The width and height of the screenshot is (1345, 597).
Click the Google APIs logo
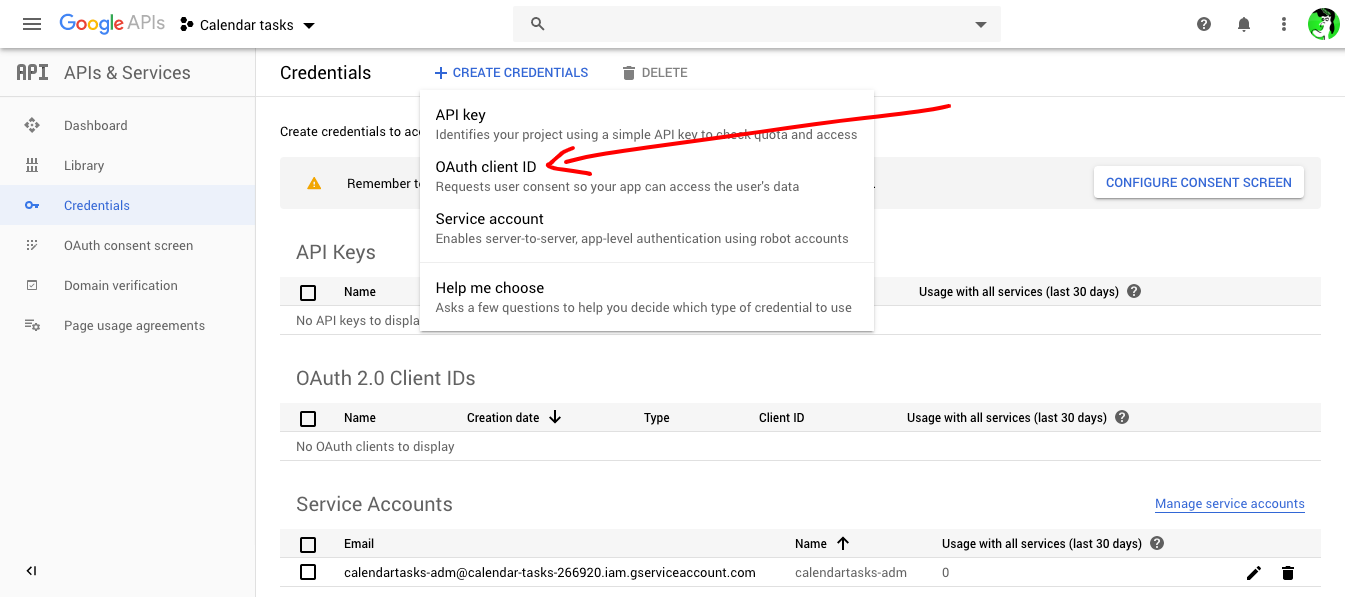tap(112, 24)
